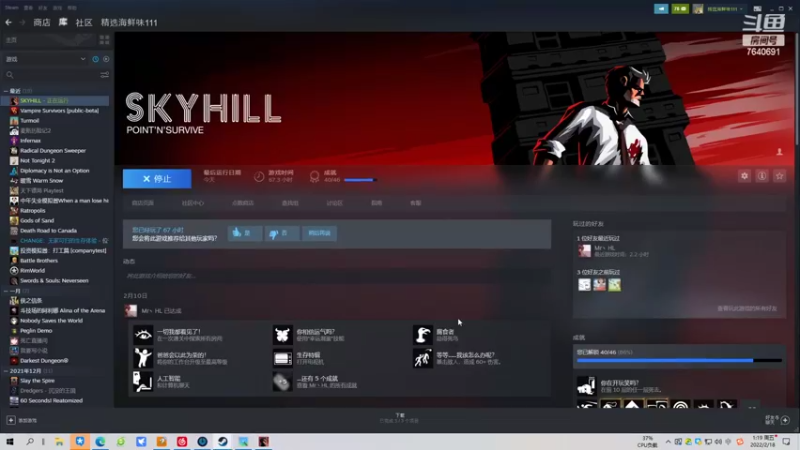This screenshot has height=450, width=800.
Task: Open friends and chat plus icon
Action: pos(785,420)
